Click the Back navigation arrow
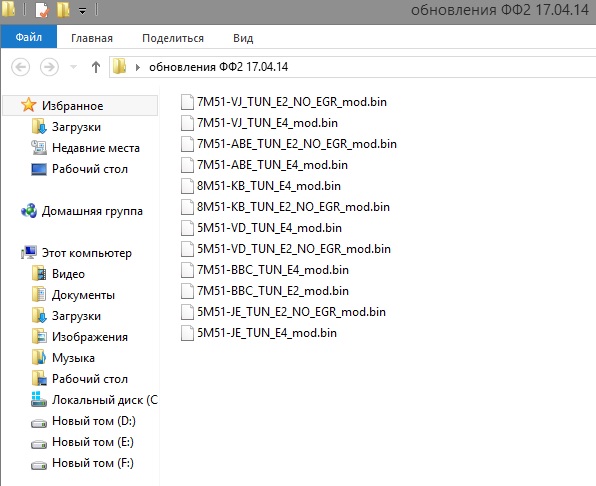Screen dimensions: 596x486 (x=21, y=67)
